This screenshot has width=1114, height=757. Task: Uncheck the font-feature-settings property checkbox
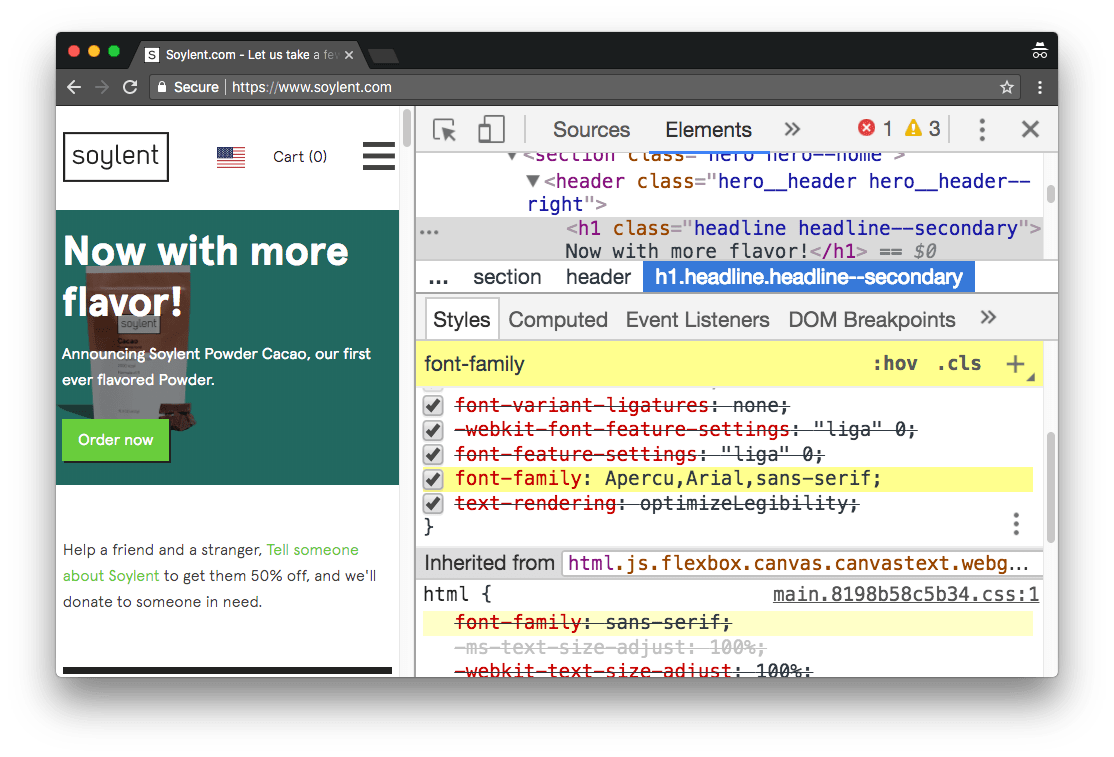(433, 454)
